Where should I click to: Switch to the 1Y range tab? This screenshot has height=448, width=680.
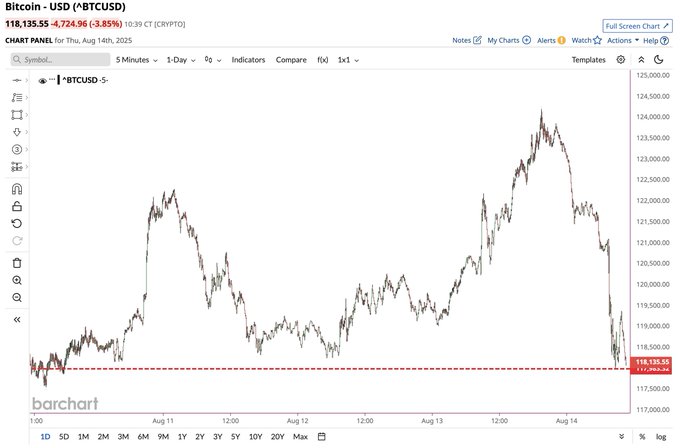coord(182,437)
